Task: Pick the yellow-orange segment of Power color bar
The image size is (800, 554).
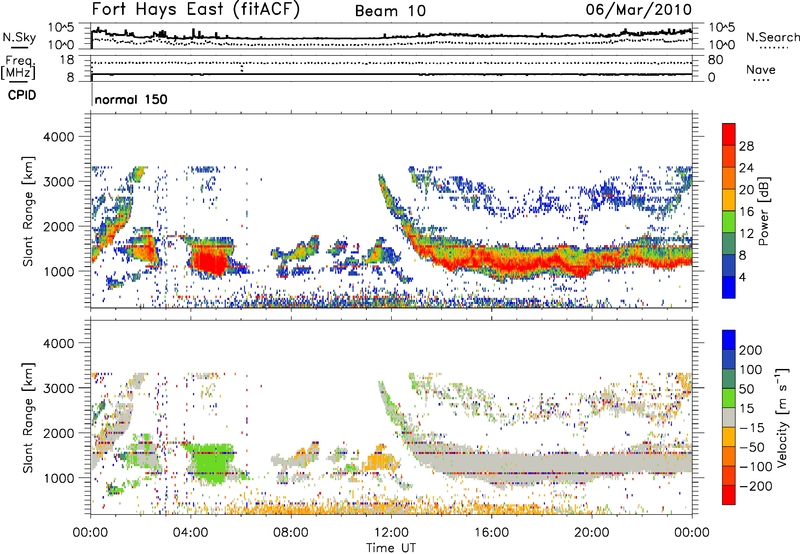Action: click(x=729, y=200)
